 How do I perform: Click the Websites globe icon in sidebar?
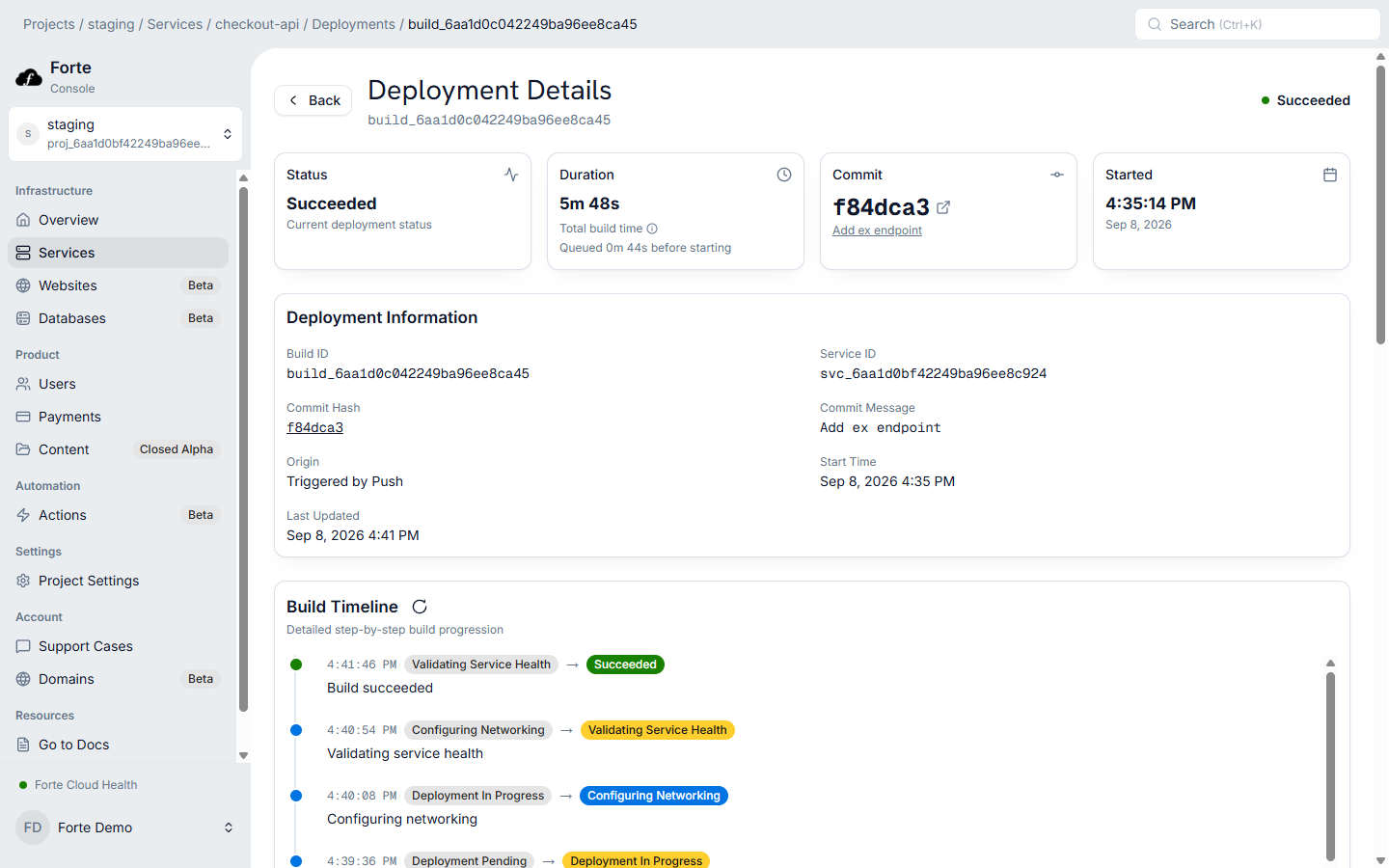pos(23,285)
